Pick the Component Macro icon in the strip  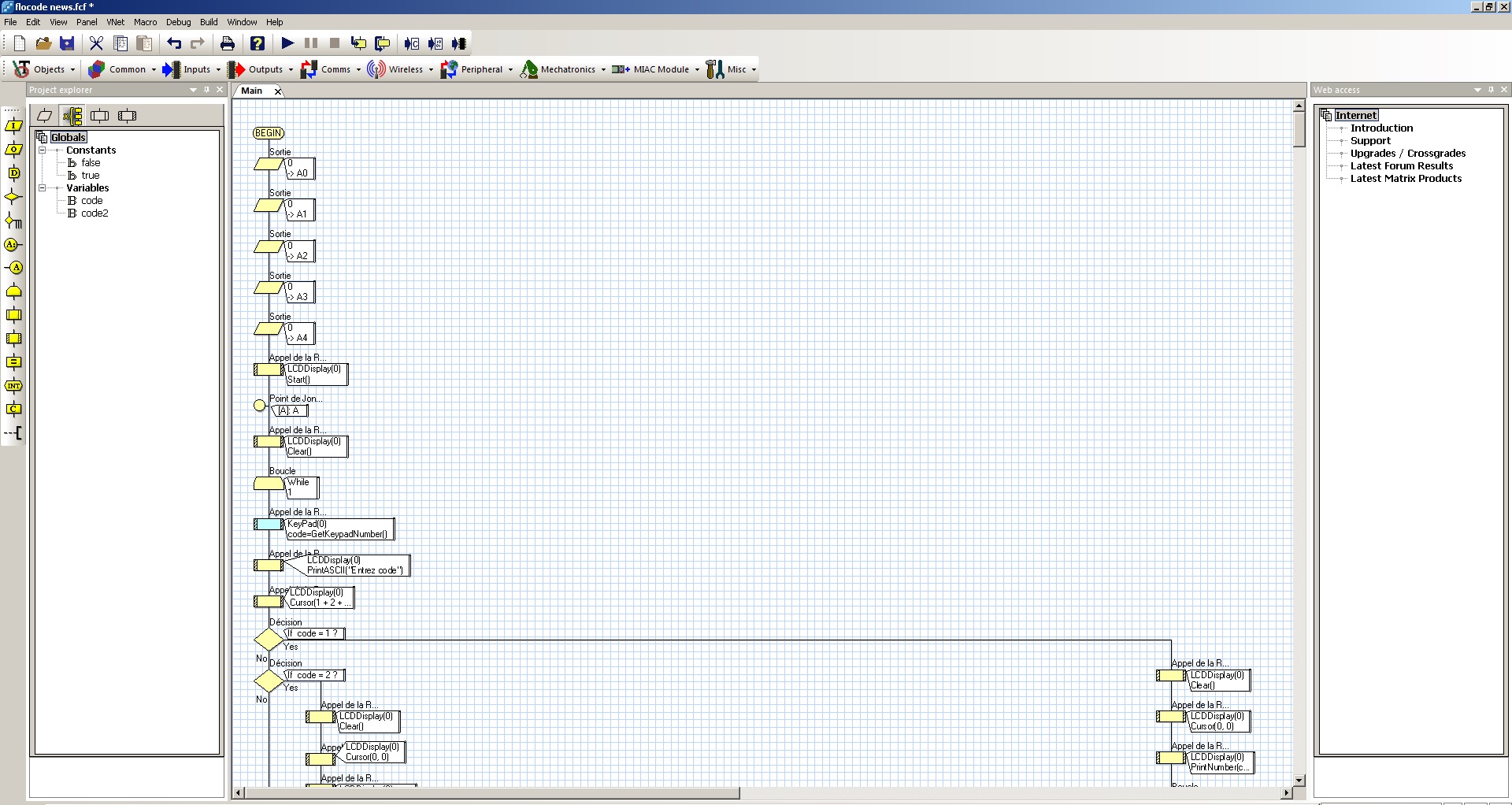[13, 339]
